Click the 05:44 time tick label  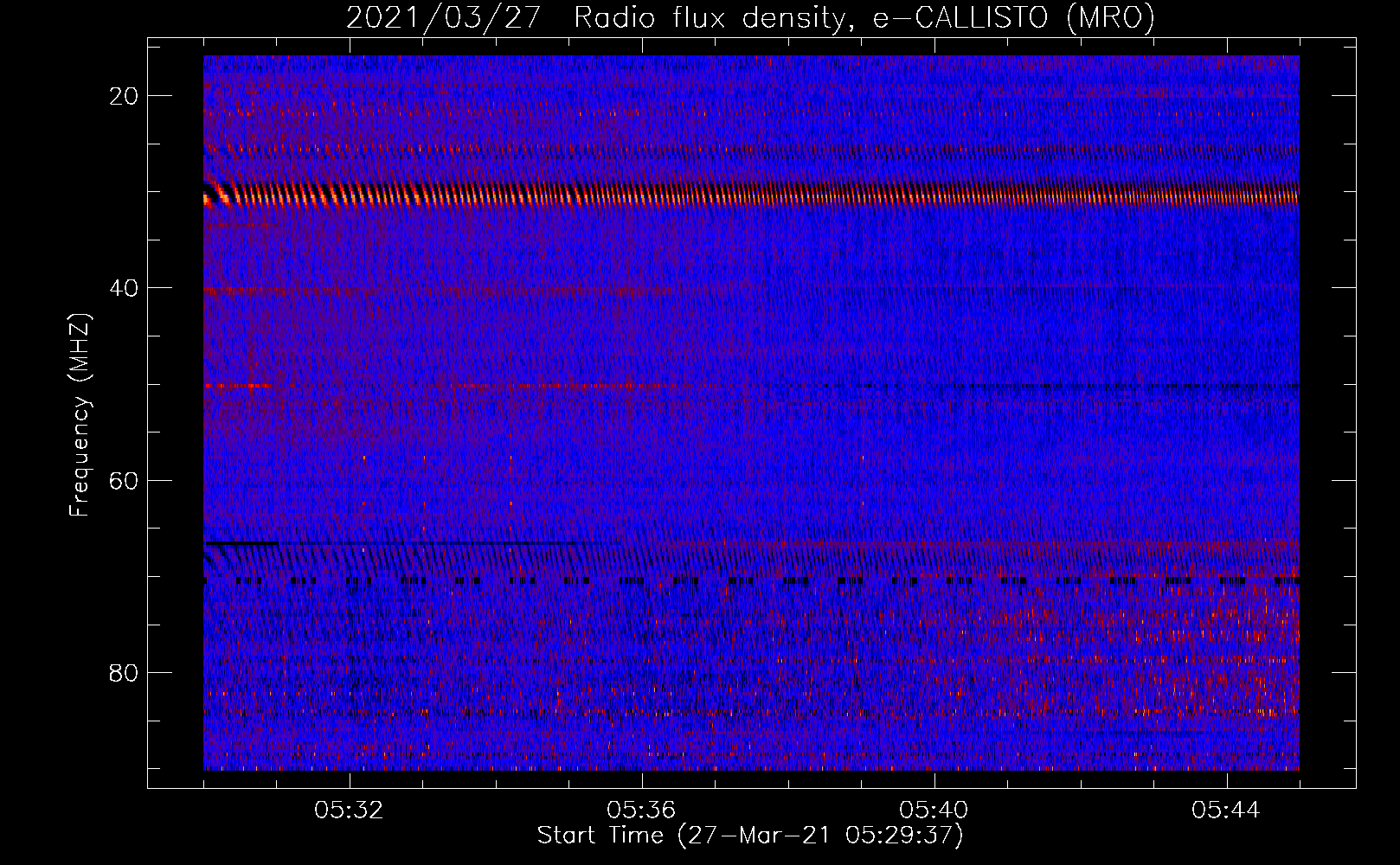1226,811
